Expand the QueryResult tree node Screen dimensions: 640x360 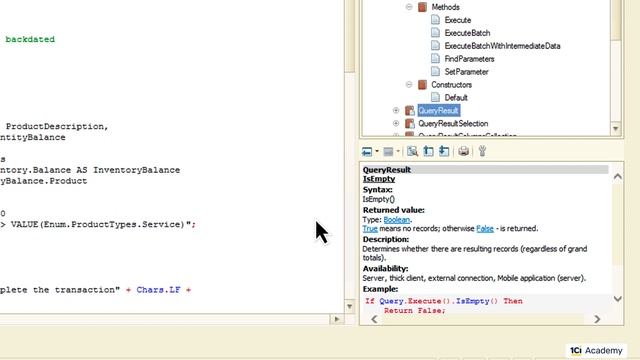(x=396, y=110)
